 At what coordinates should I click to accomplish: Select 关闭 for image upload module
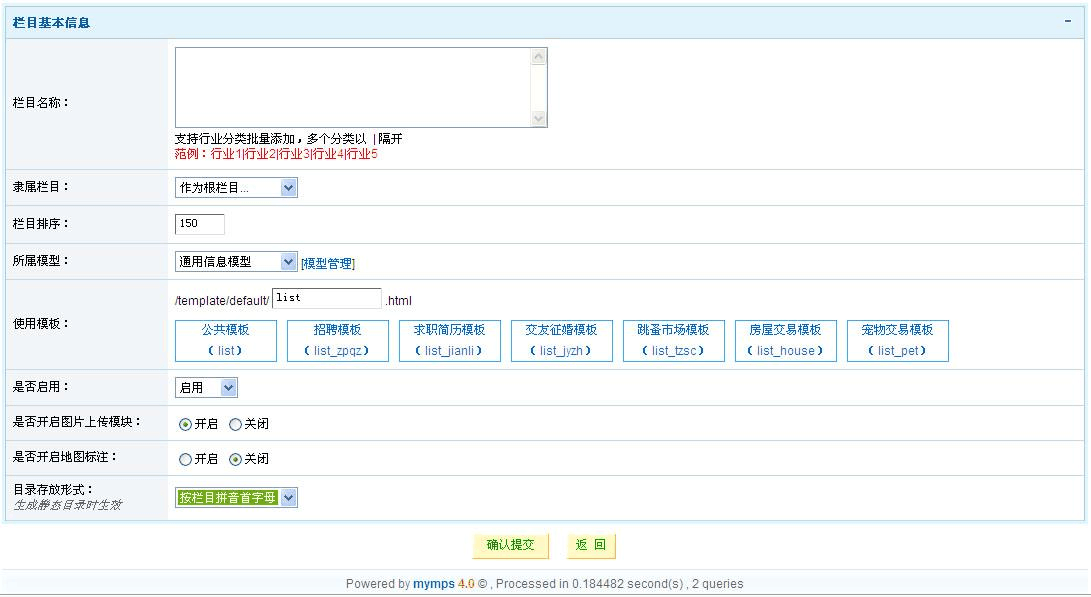click(x=236, y=425)
